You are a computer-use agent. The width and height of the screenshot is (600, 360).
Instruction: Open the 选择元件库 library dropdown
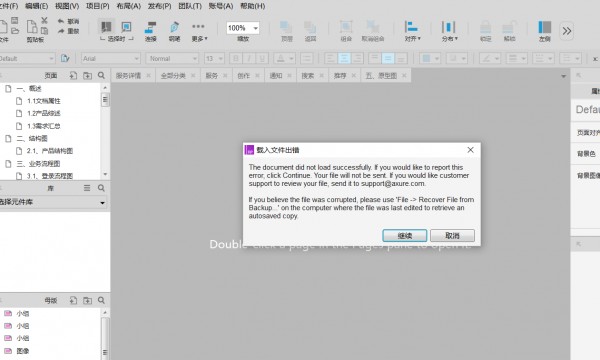pos(54,202)
